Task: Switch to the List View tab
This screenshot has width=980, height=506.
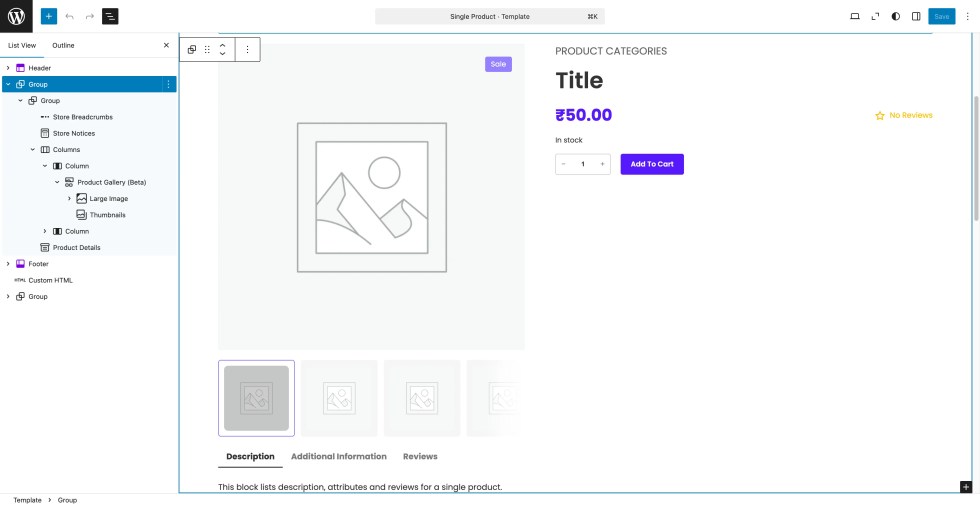Action: pyautogui.click(x=22, y=46)
